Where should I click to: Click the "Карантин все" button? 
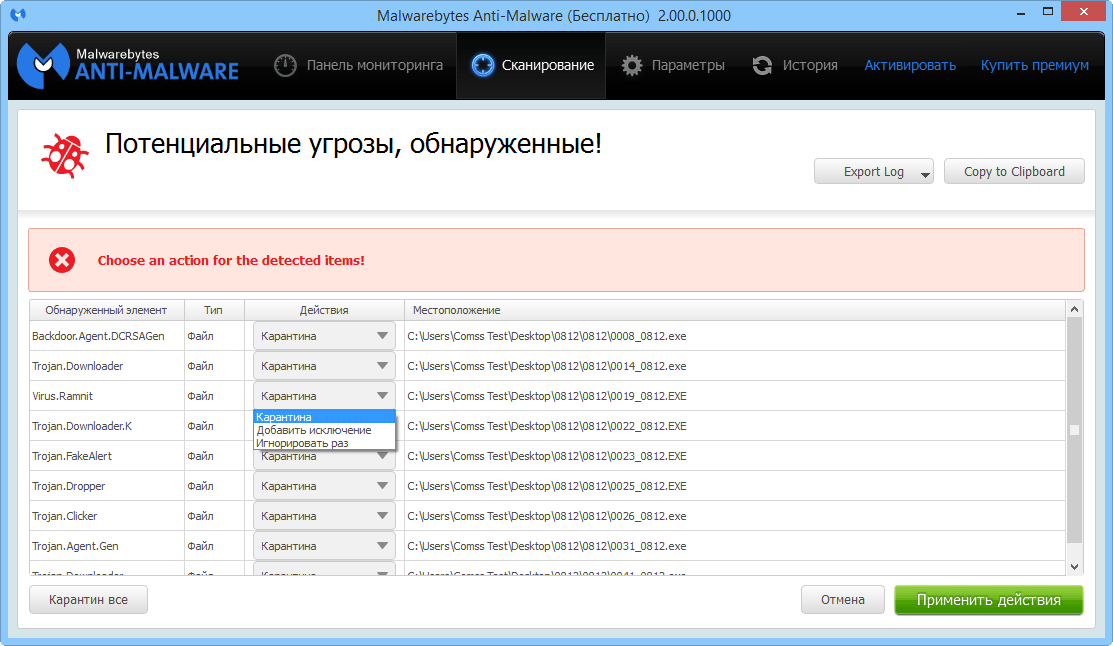[87, 600]
